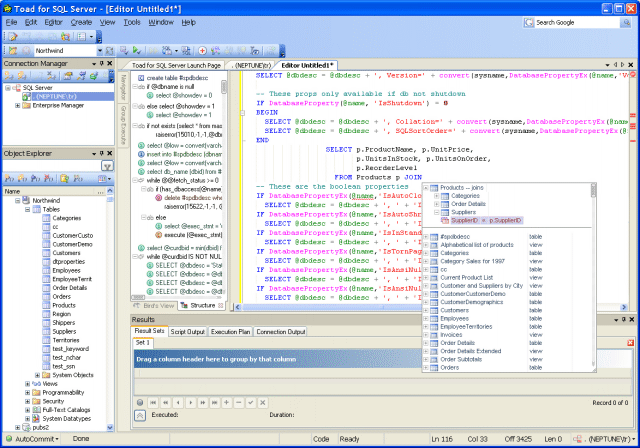Collapse the Tables node in Object Explorer
This screenshot has height=448, width=640.
(x=27, y=209)
